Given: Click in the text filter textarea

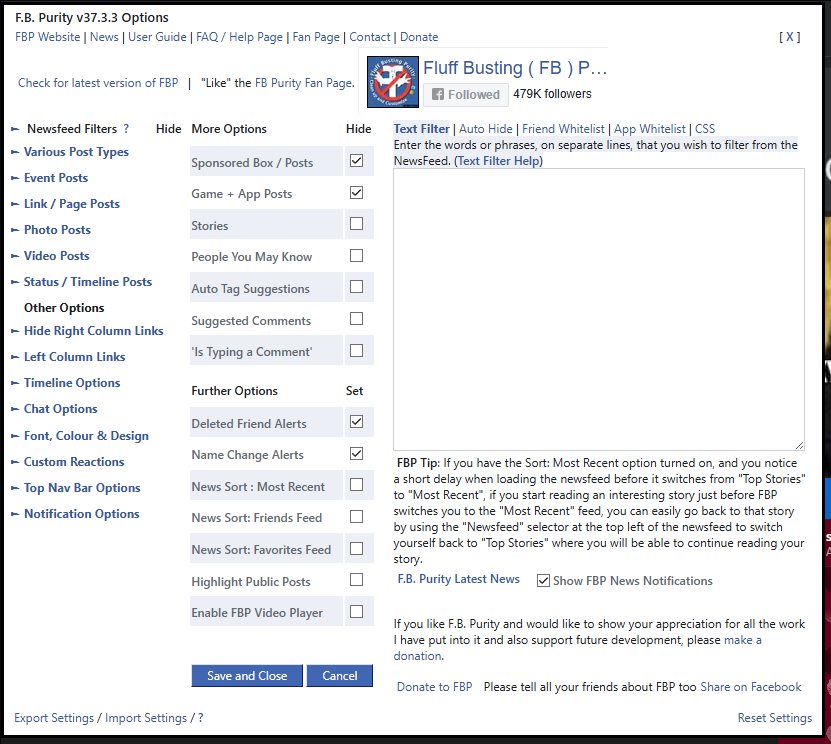Looking at the screenshot, I should (599, 309).
